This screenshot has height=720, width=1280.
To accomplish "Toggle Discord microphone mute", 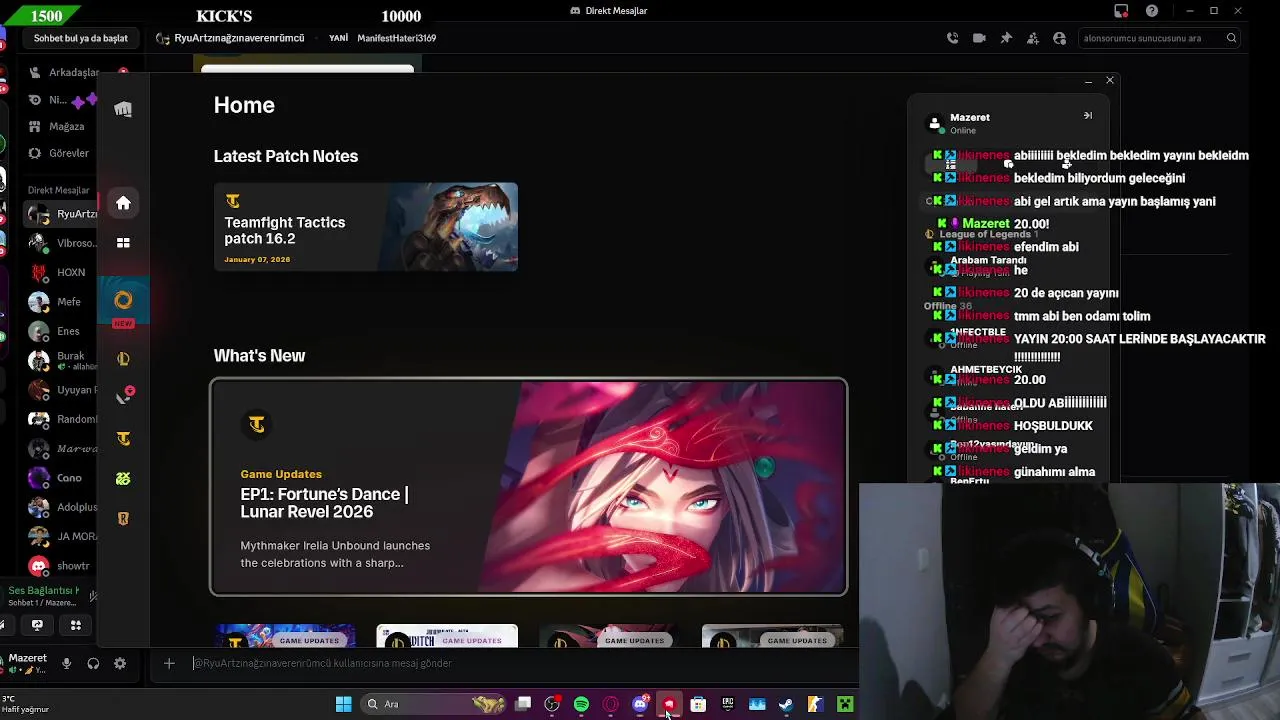I will coord(66,663).
